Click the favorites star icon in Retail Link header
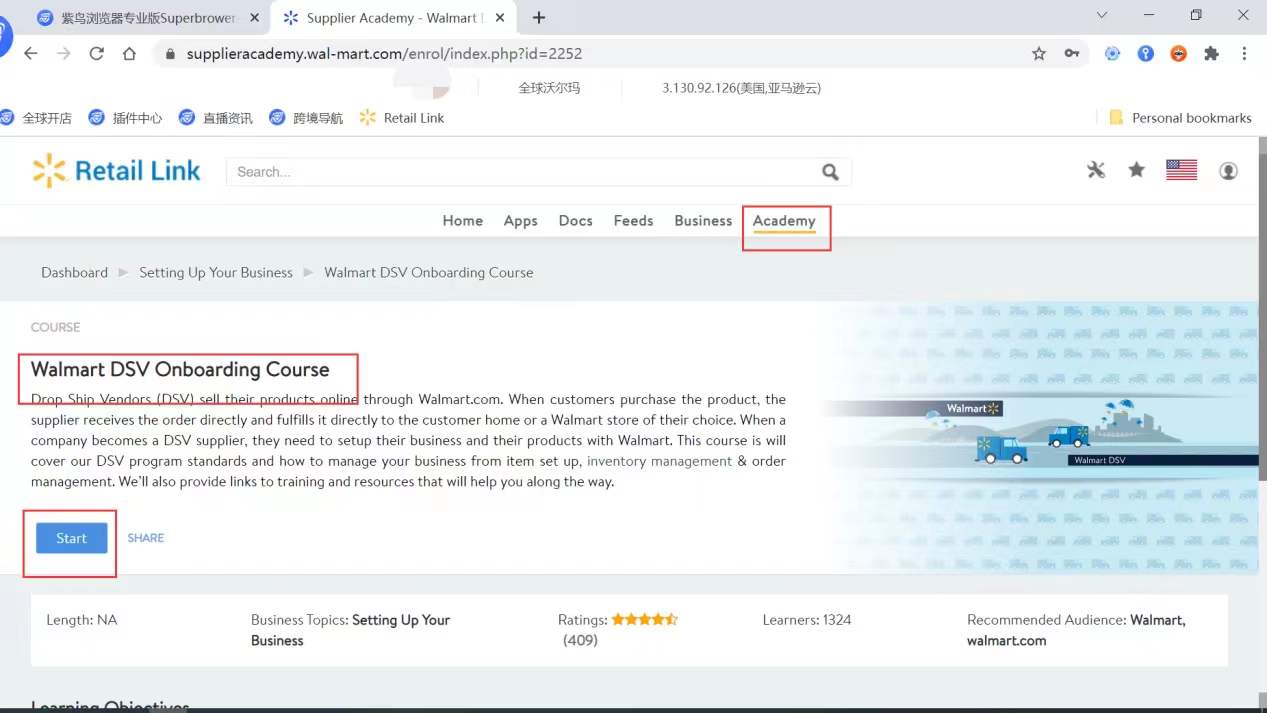 (x=1136, y=170)
